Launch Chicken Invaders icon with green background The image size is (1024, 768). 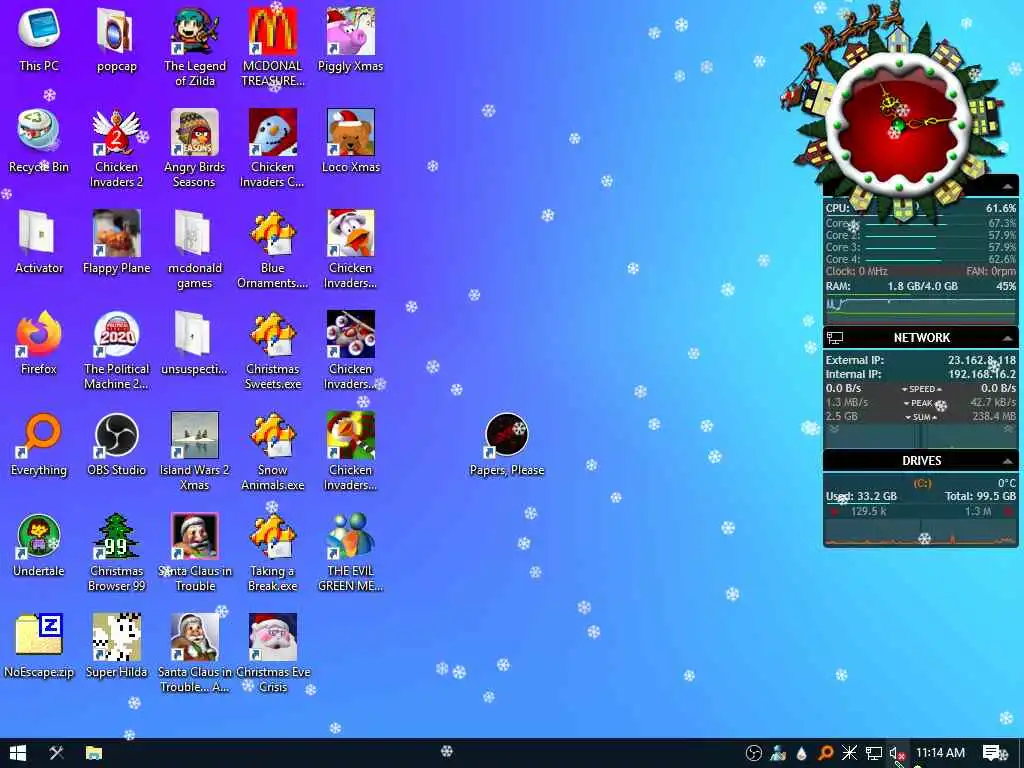[x=351, y=452]
